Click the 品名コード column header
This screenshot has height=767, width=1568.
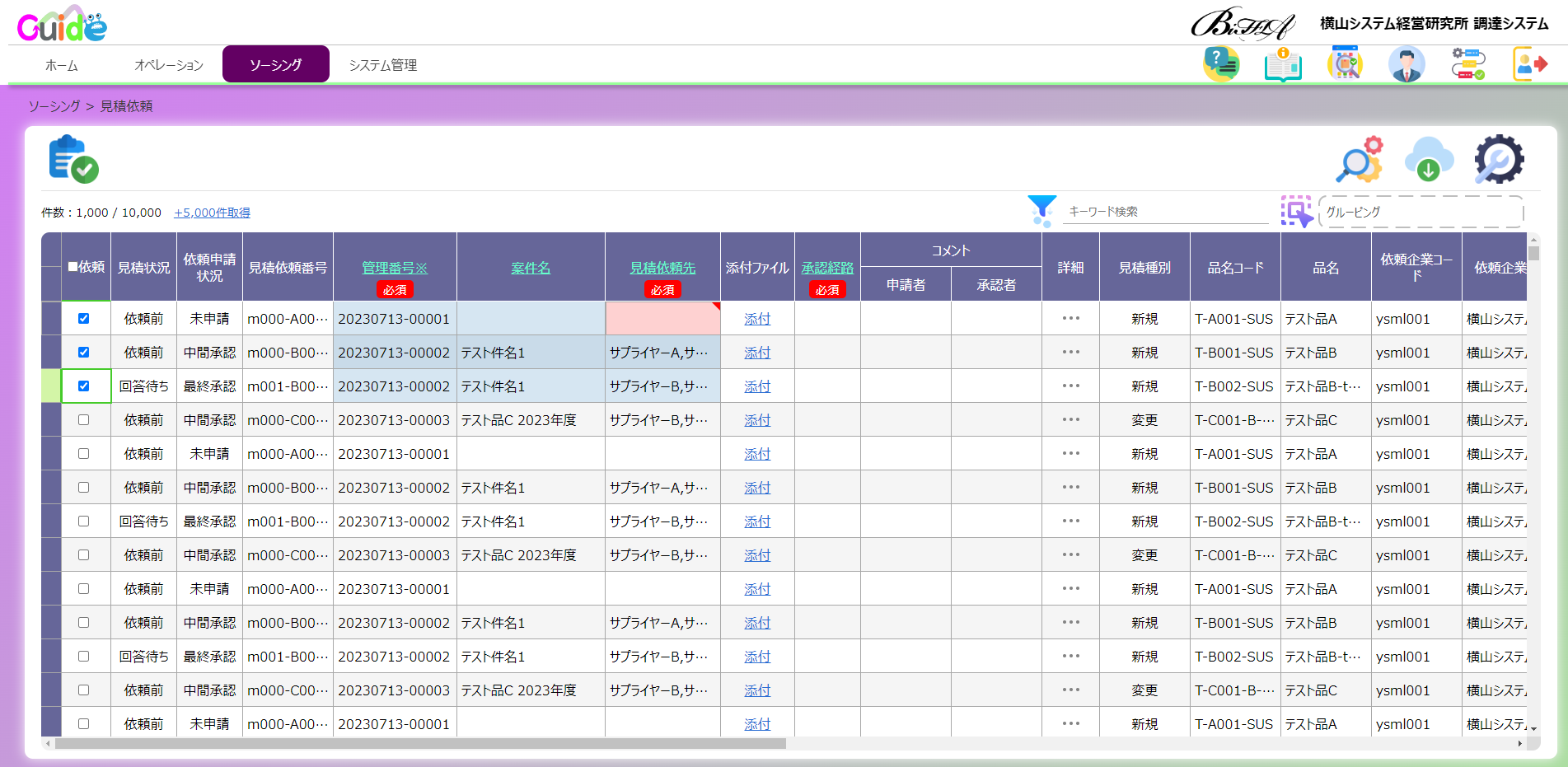[1235, 267]
